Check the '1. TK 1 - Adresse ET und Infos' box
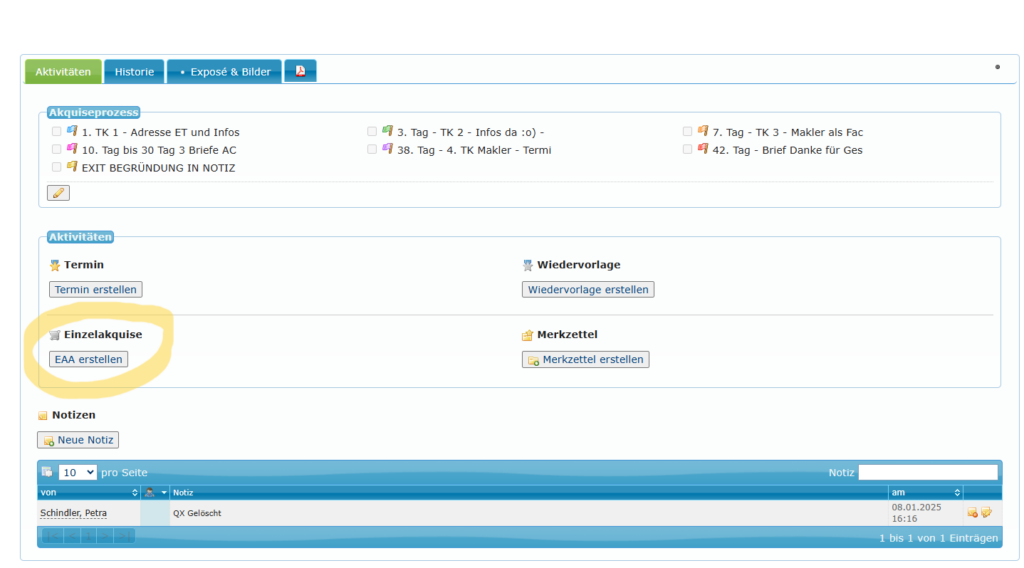 coord(57,132)
